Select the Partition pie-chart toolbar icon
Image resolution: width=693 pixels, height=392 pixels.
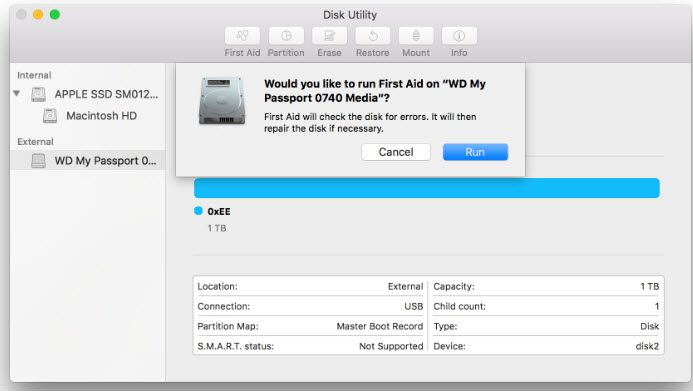click(x=286, y=36)
